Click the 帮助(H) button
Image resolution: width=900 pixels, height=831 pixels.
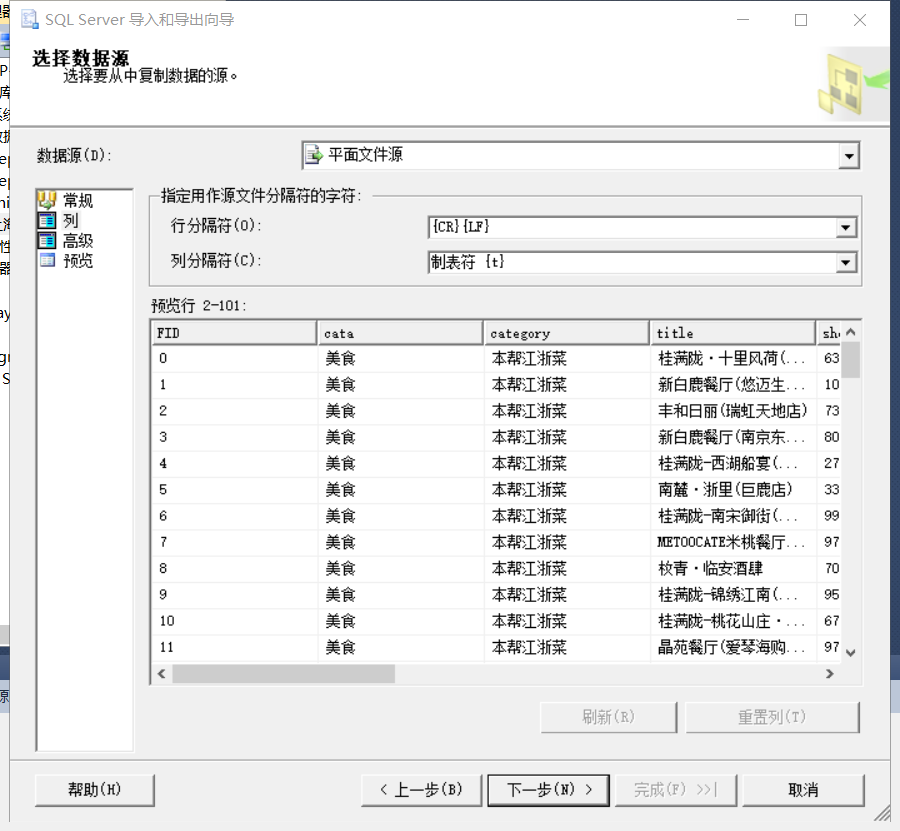coord(95,790)
